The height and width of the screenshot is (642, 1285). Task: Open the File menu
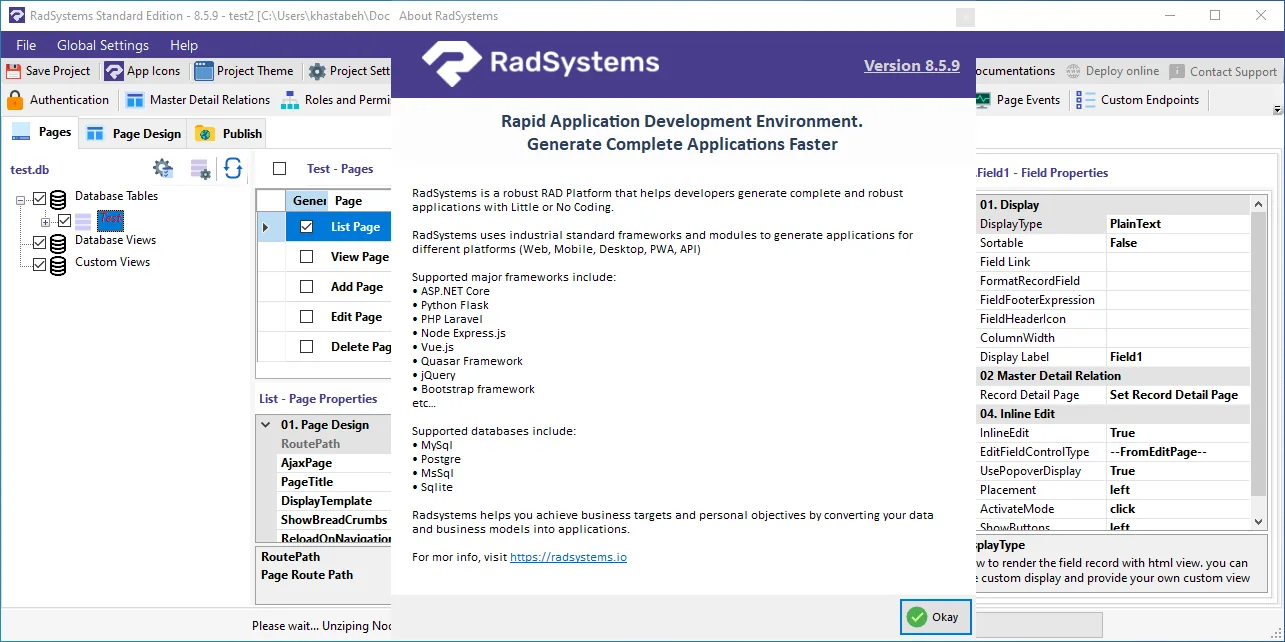click(x=26, y=45)
